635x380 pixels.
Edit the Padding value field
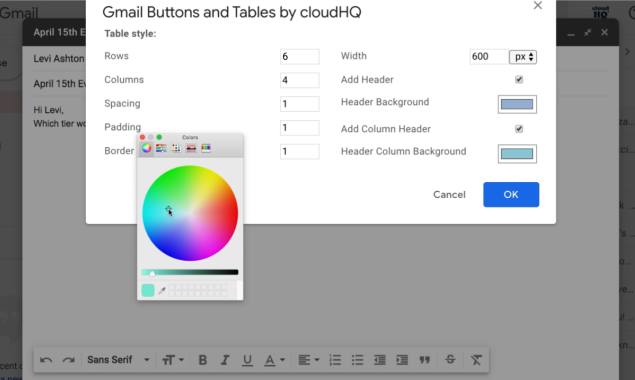click(x=299, y=128)
